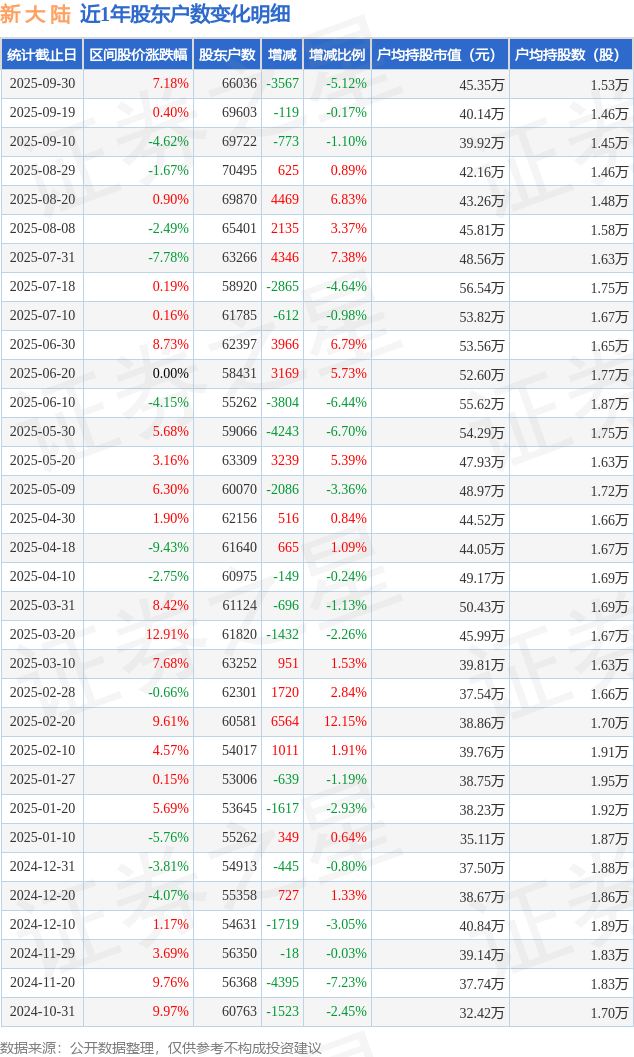
Task: Click the 56.54万 average holding value
Action: (482, 287)
